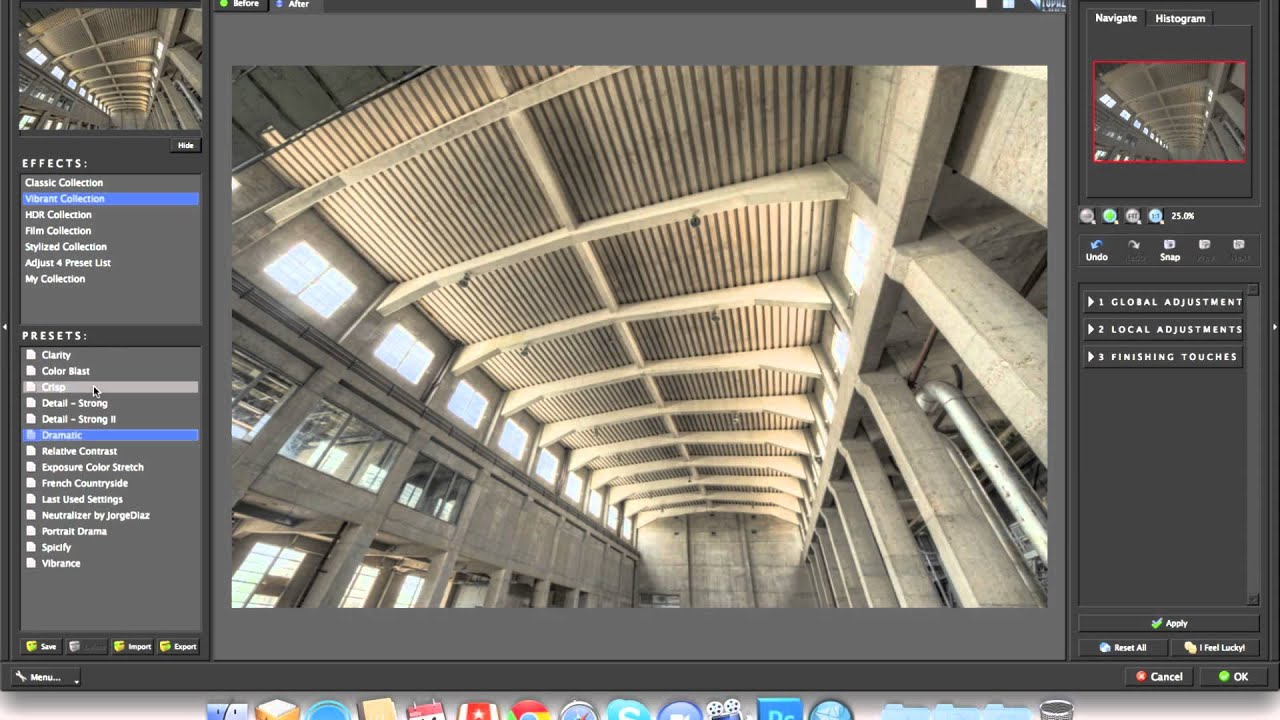Undo the last adjustment
The image size is (1280, 720).
coord(1097,250)
